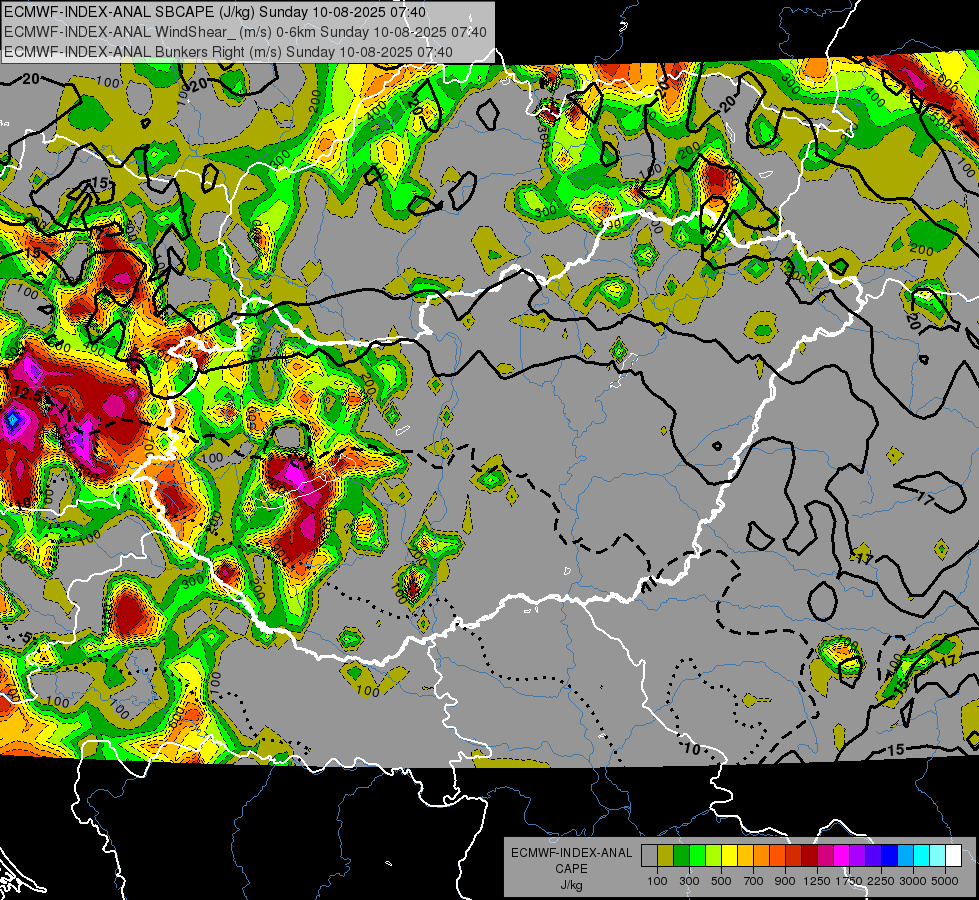Click the 2250 value in the legend scale
The image size is (979, 900).
(881, 881)
